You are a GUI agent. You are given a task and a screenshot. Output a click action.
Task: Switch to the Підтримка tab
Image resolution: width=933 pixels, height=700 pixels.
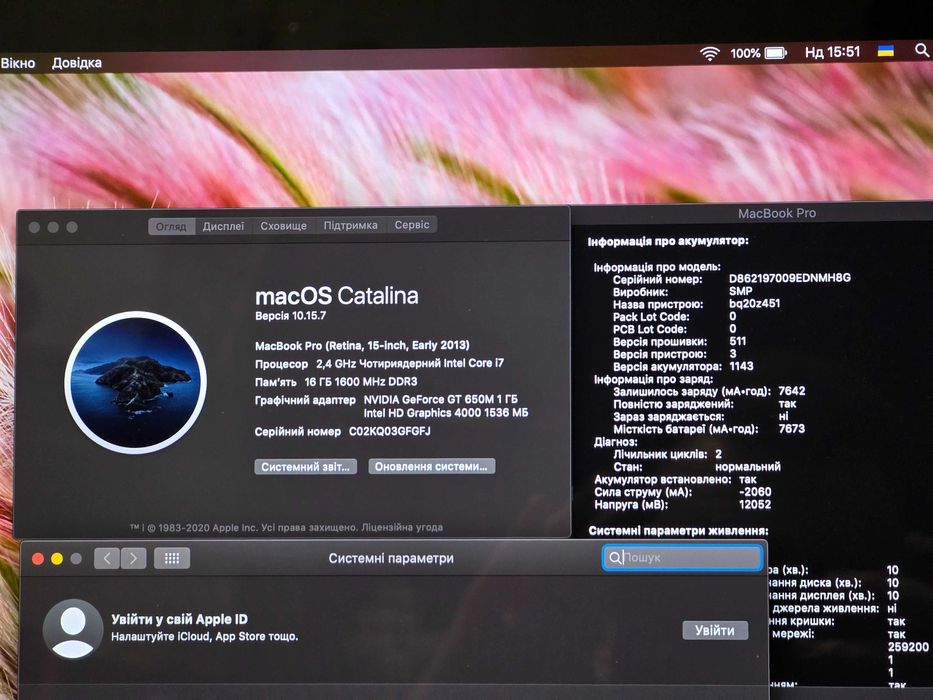click(x=350, y=225)
